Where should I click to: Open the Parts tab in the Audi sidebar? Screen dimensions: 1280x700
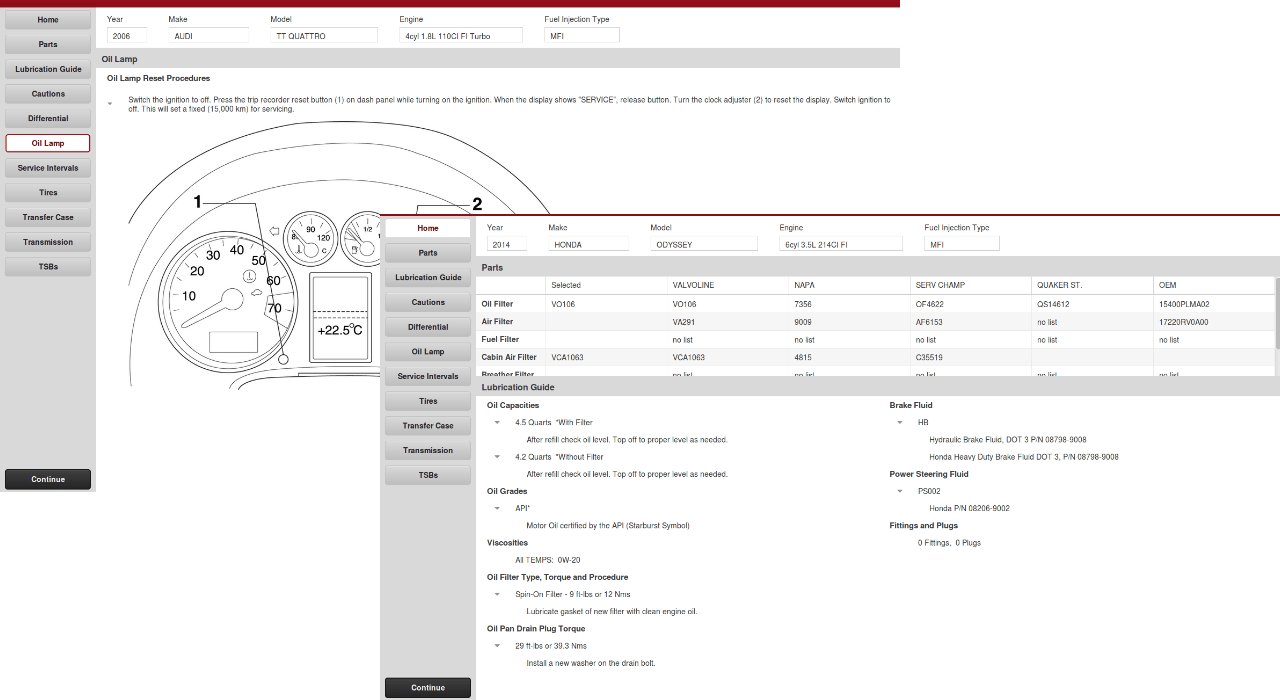(x=48, y=44)
